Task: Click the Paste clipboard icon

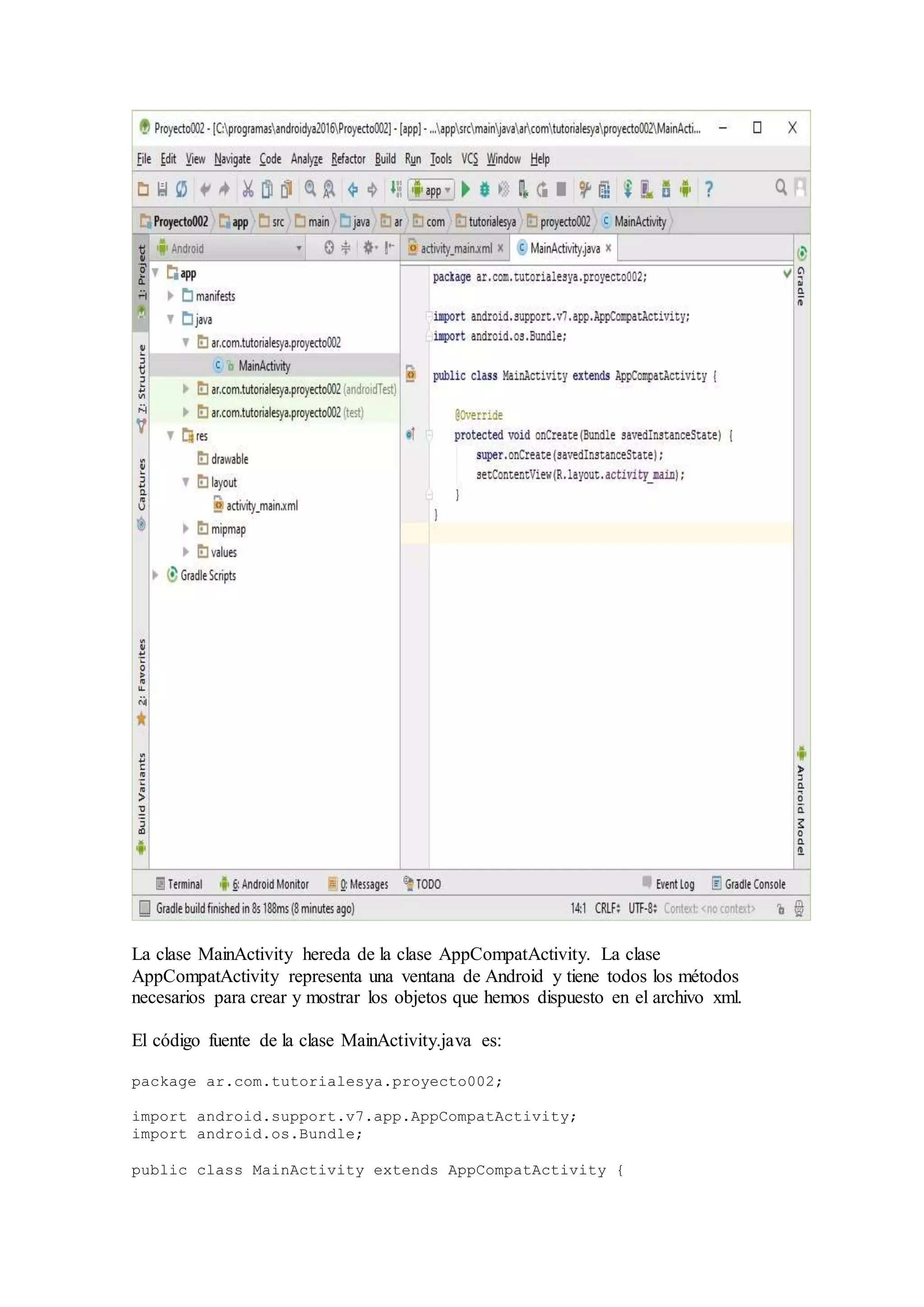Action: [286, 189]
